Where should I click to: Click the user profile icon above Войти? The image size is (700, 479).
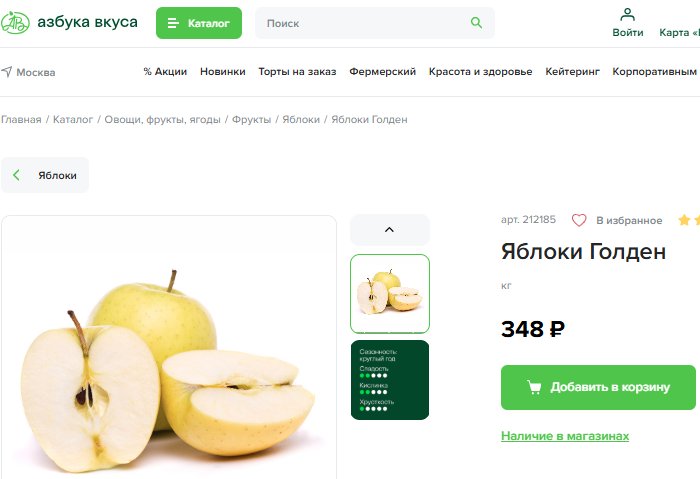click(x=627, y=15)
